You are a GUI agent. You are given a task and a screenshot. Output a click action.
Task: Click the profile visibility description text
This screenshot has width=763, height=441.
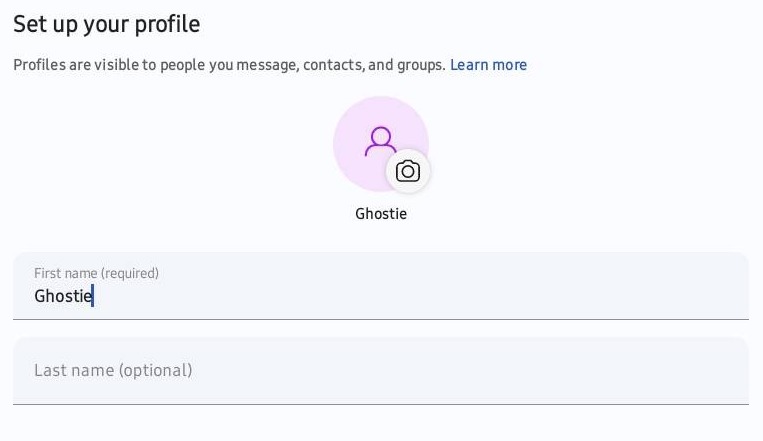point(229,65)
